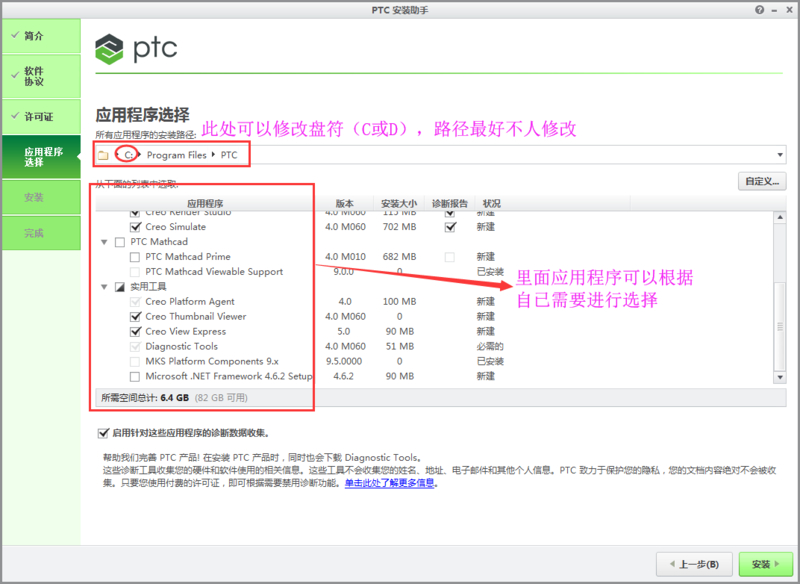The width and height of the screenshot is (800, 584).
Task: Minimize the PTC 安装助手 window
Action: coord(774,10)
